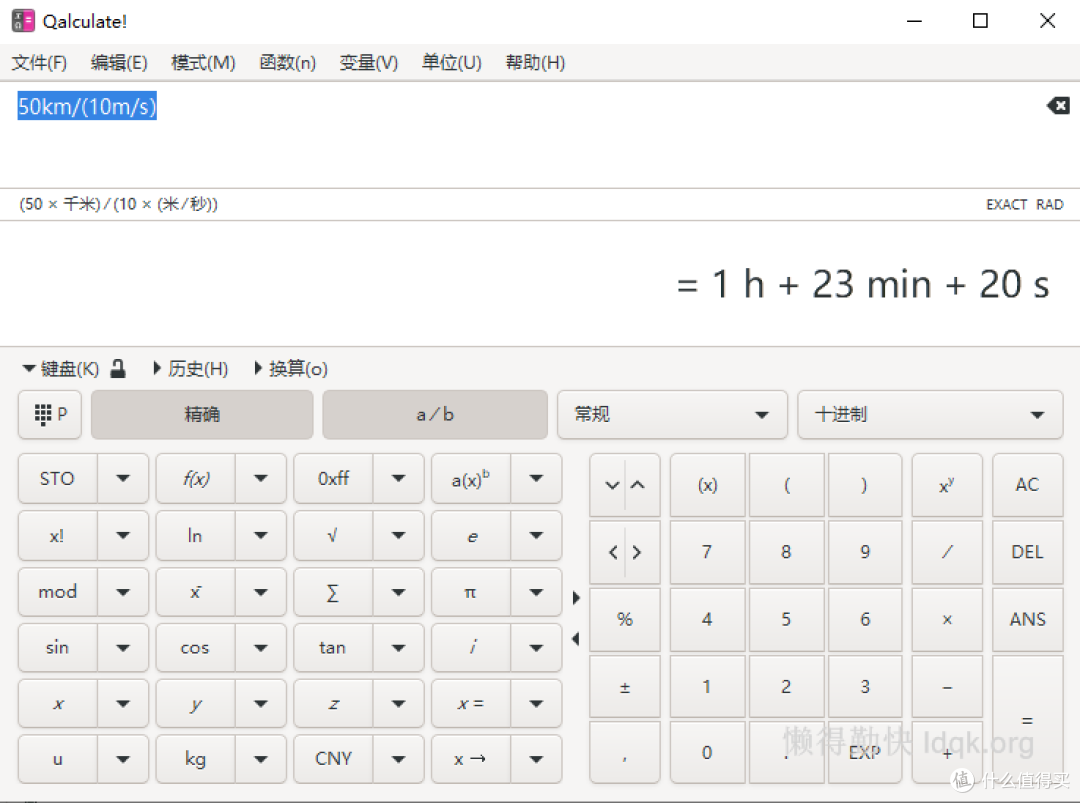Open the 文件(F) menu
This screenshot has height=803, width=1080.
coord(39,63)
